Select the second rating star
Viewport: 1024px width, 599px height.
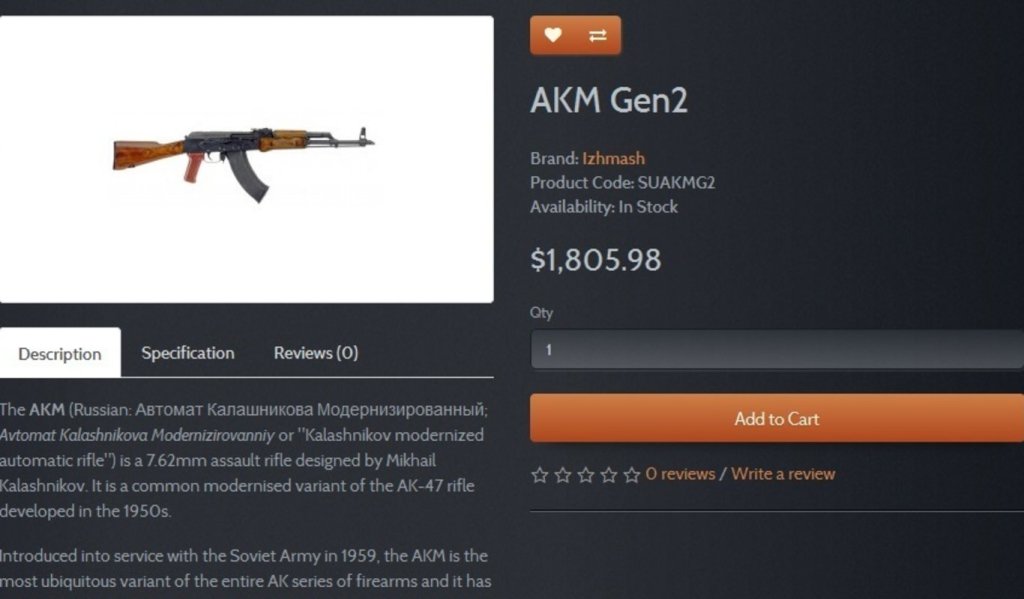click(563, 475)
